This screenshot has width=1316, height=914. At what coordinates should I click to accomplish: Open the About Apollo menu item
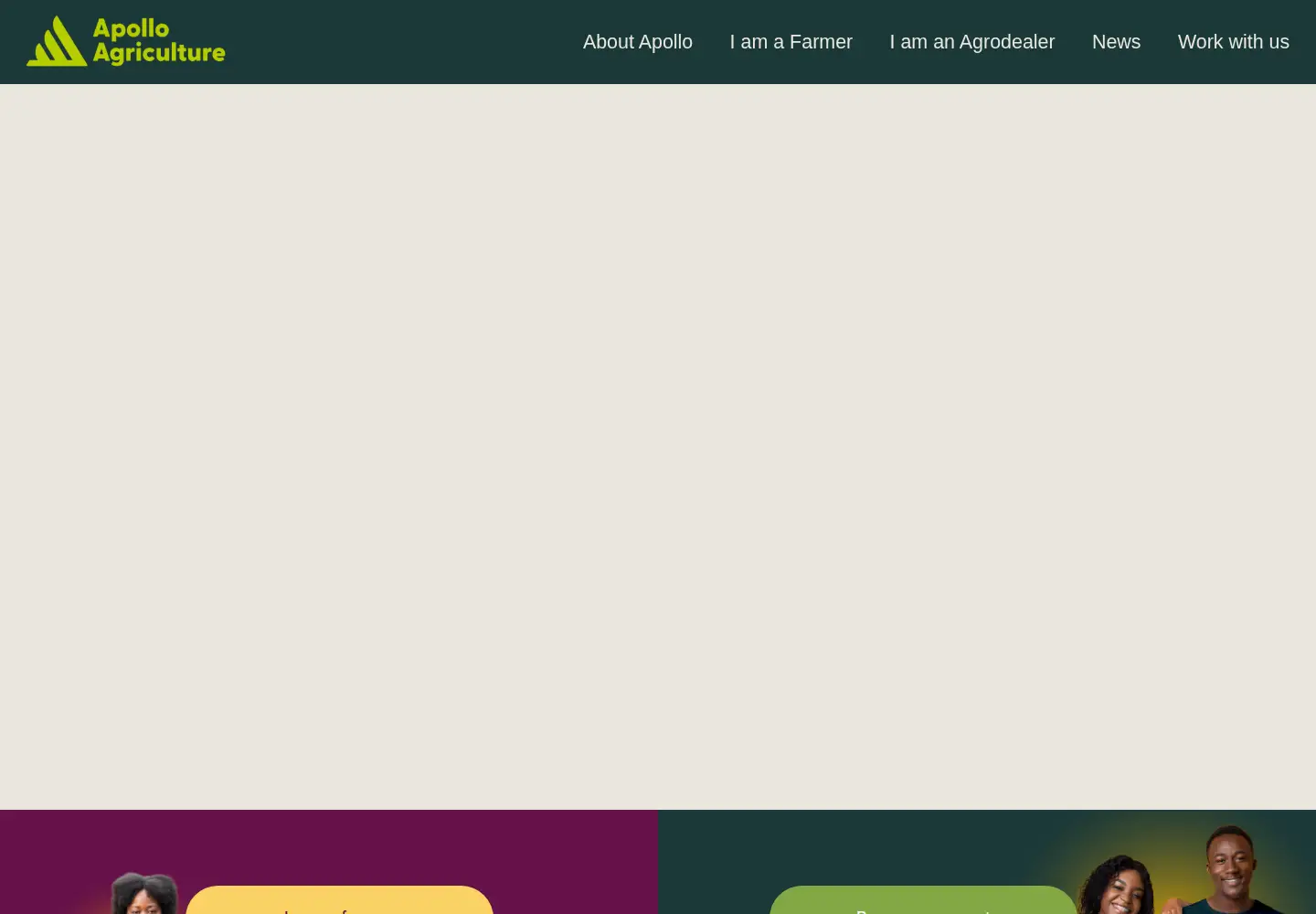638,42
